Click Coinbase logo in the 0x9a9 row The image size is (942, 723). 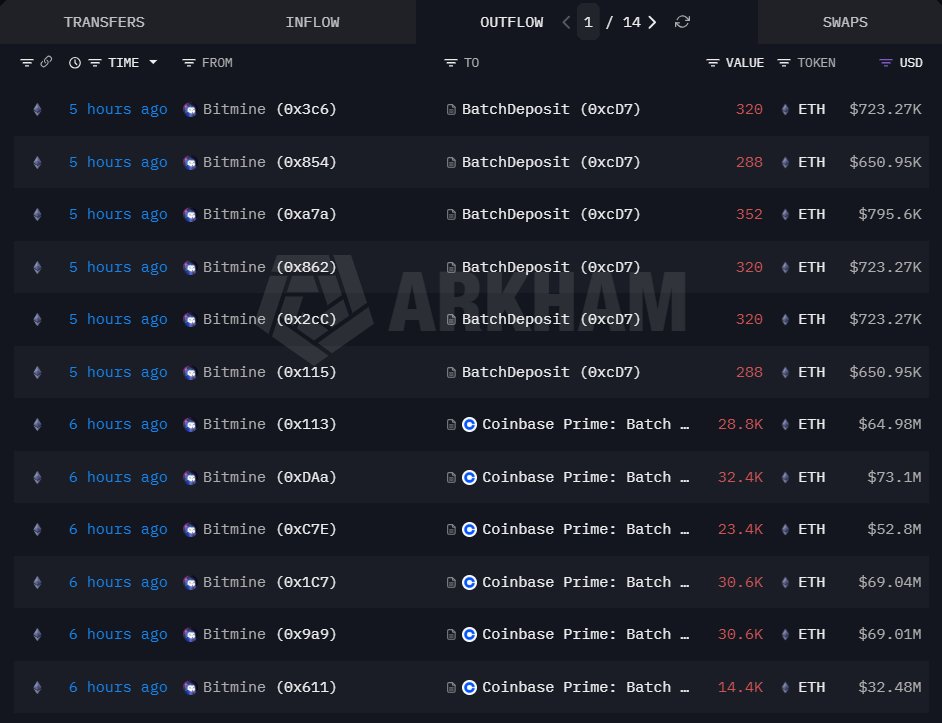[469, 635]
